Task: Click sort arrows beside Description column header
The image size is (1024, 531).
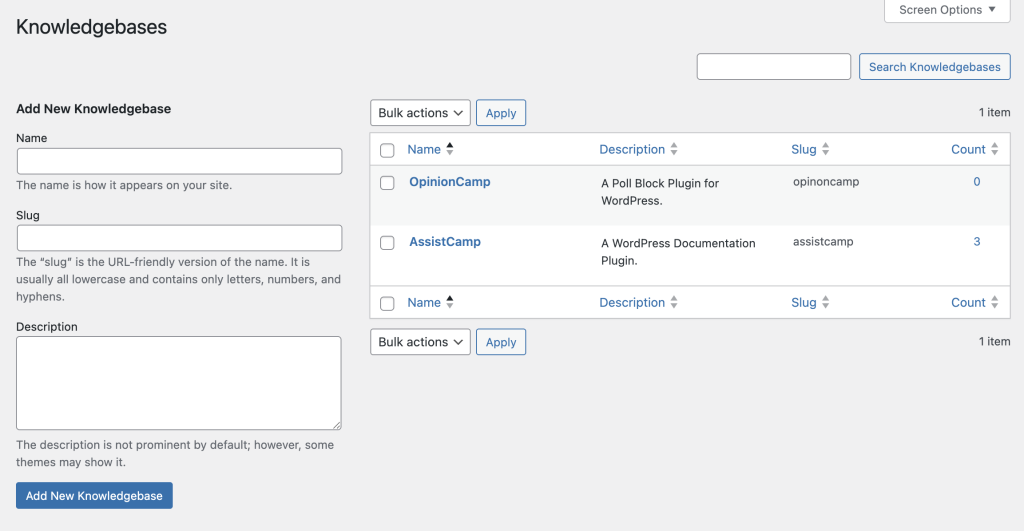Action: point(674,149)
